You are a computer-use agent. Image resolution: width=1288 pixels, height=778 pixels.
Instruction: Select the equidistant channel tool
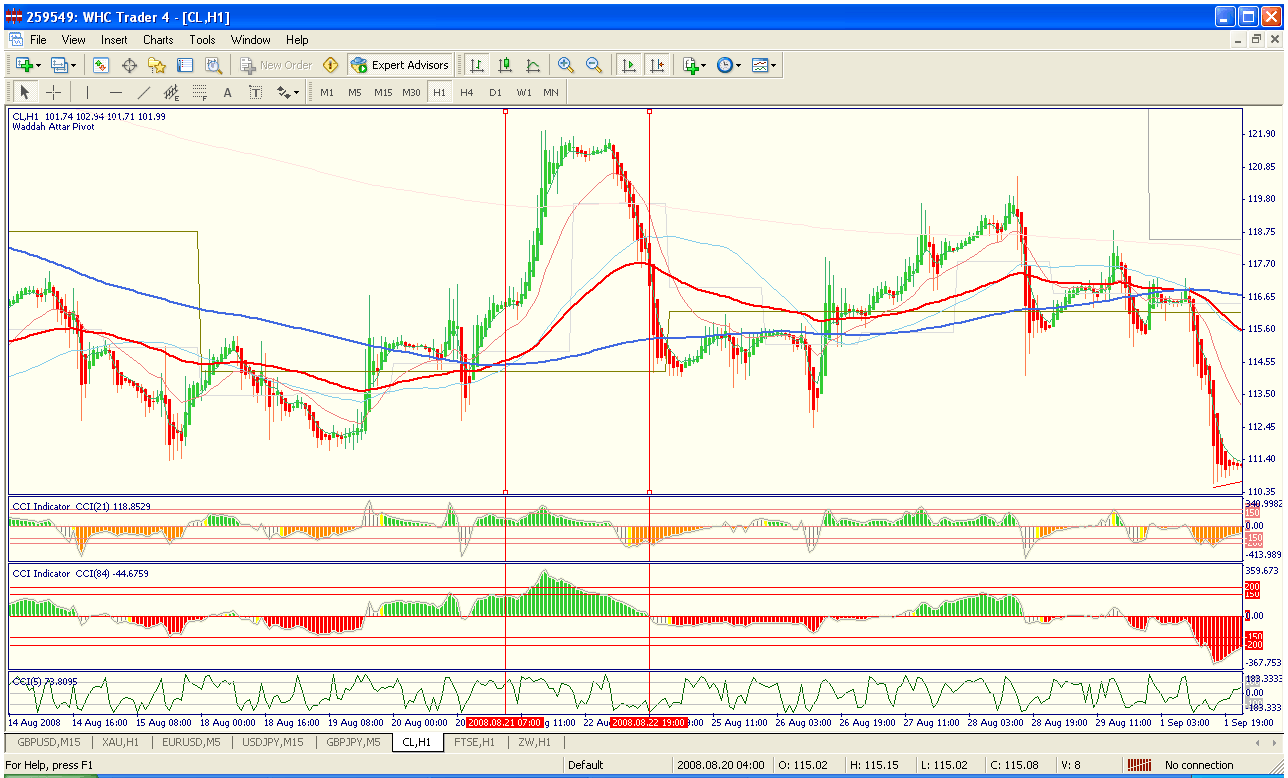[171, 92]
